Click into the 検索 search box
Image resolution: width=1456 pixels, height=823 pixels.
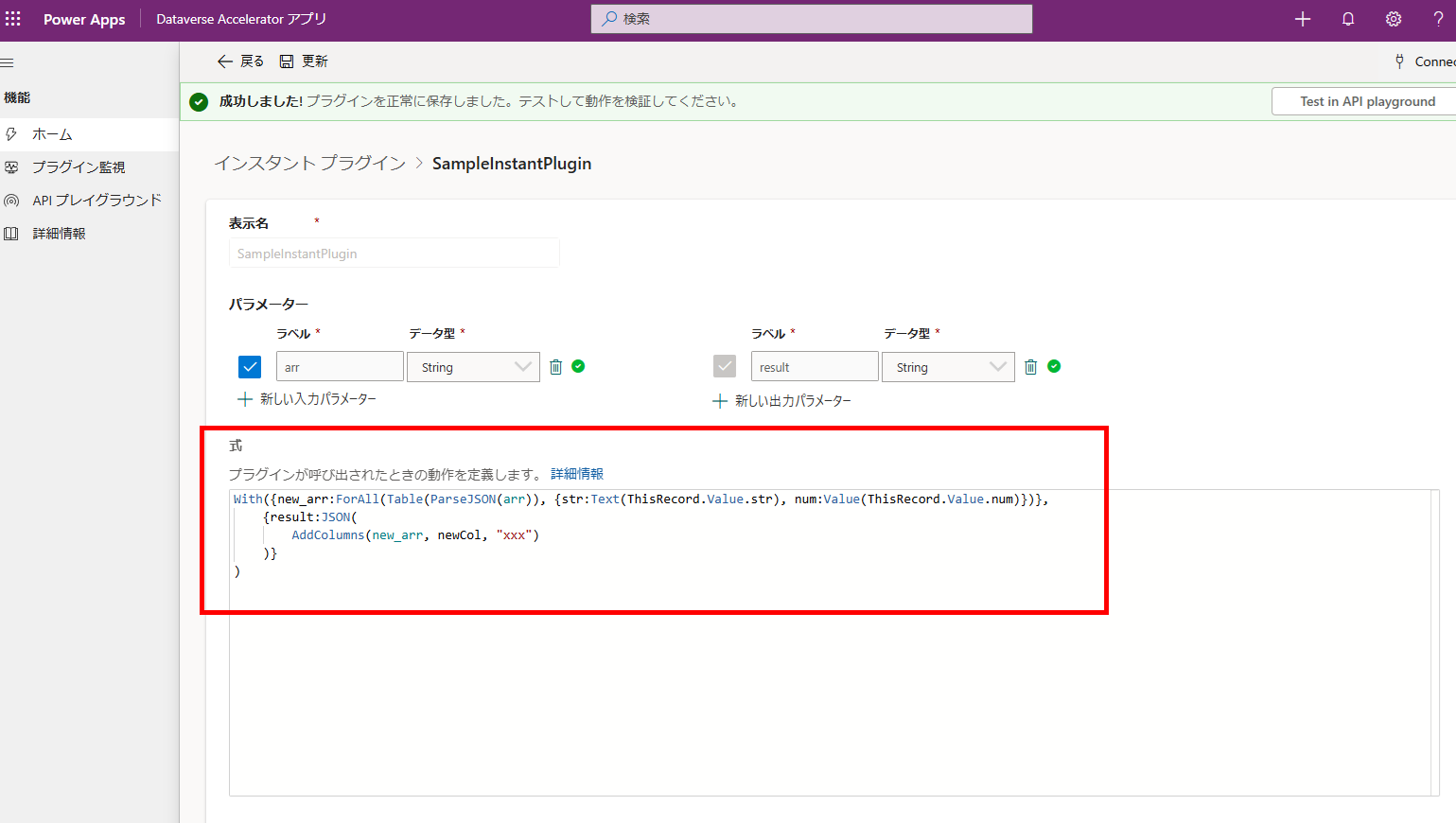[x=812, y=19]
